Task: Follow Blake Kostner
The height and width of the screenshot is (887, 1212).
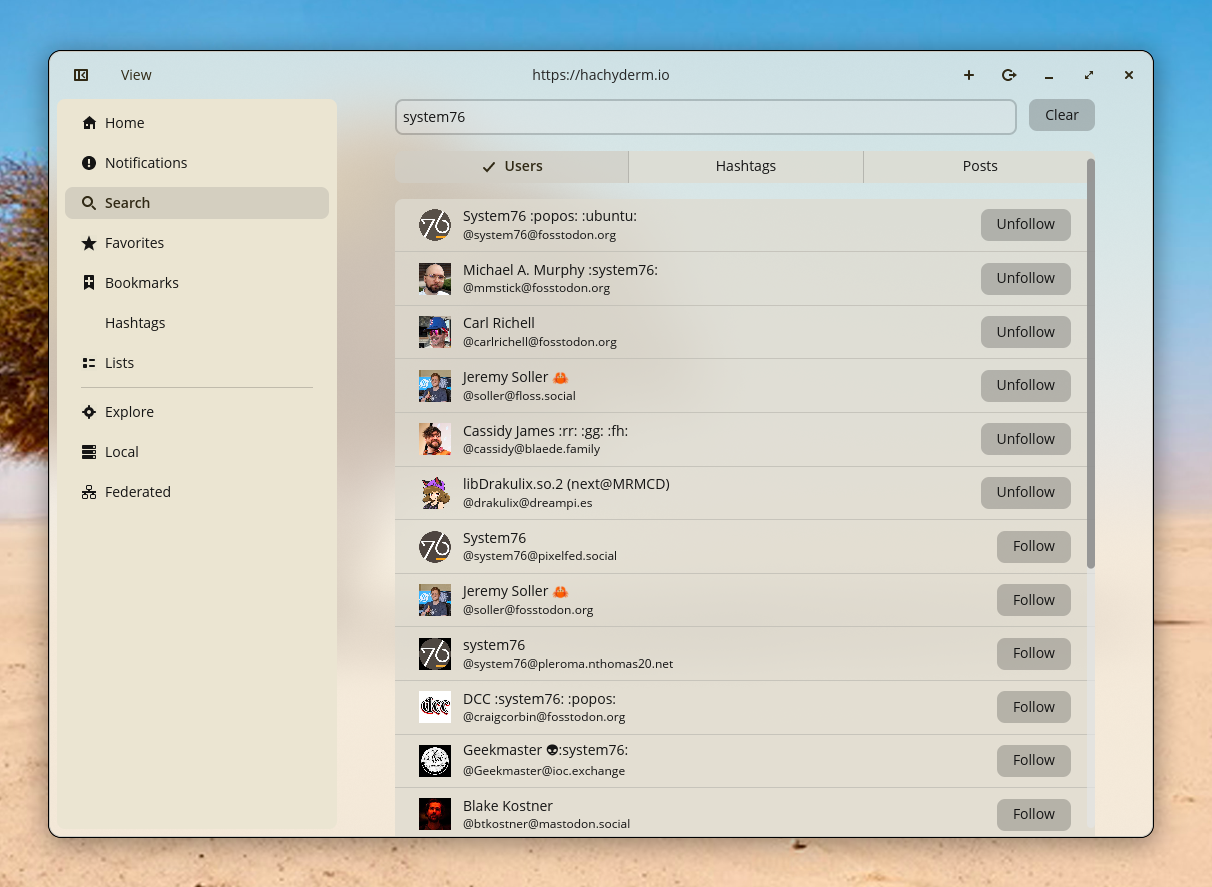Action: coord(1034,814)
